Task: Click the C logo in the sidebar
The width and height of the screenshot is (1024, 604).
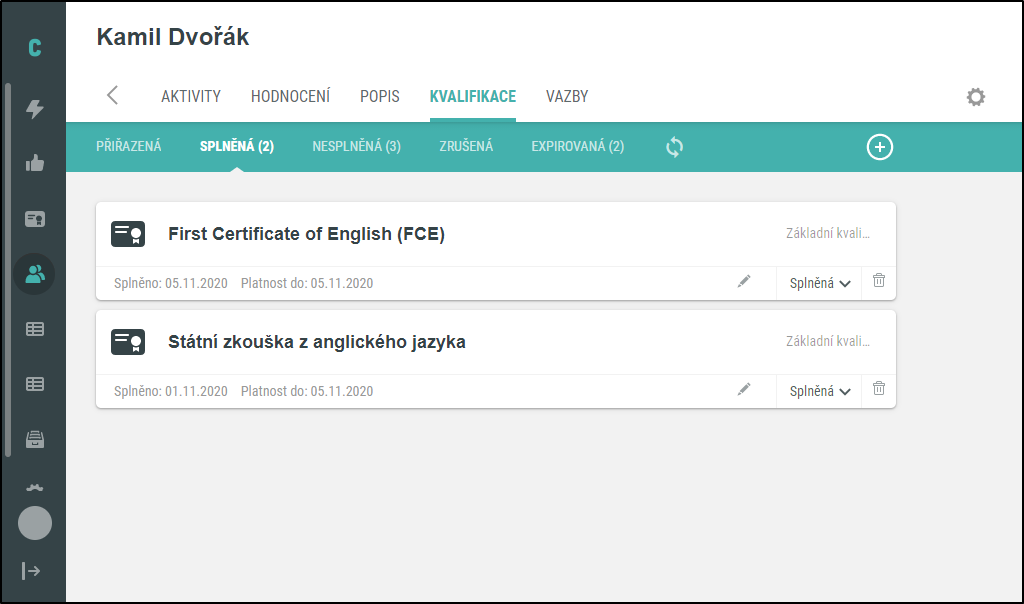Action: click(35, 48)
